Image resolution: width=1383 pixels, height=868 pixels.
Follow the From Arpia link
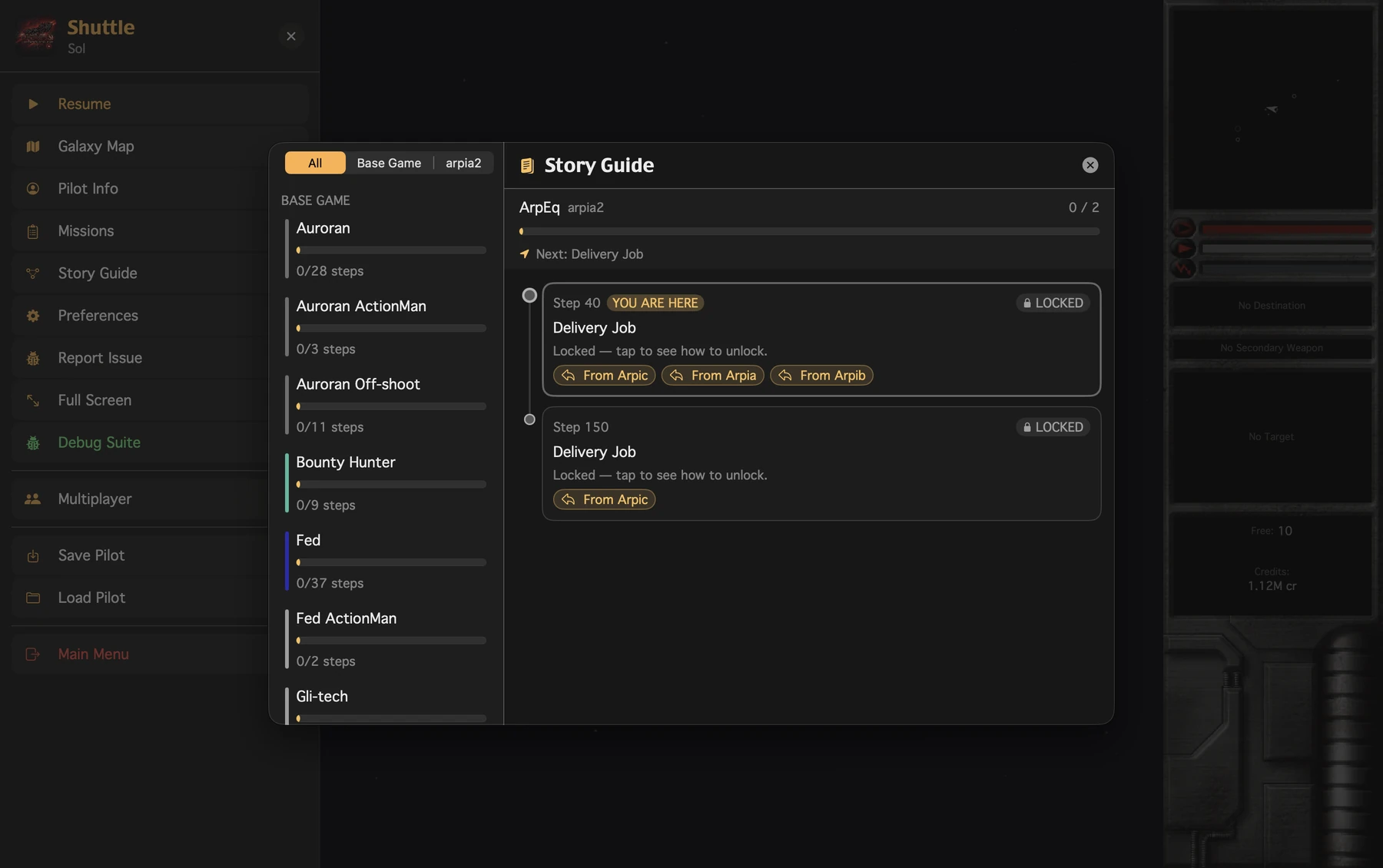[712, 376]
